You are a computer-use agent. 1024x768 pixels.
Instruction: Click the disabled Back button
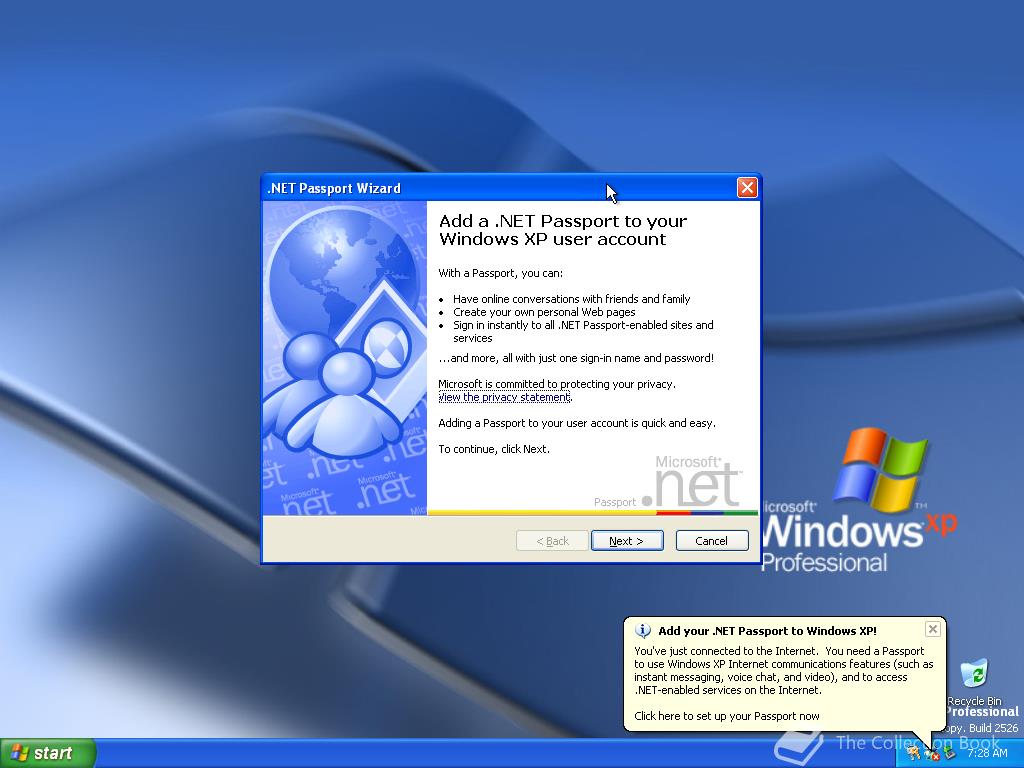click(x=551, y=540)
